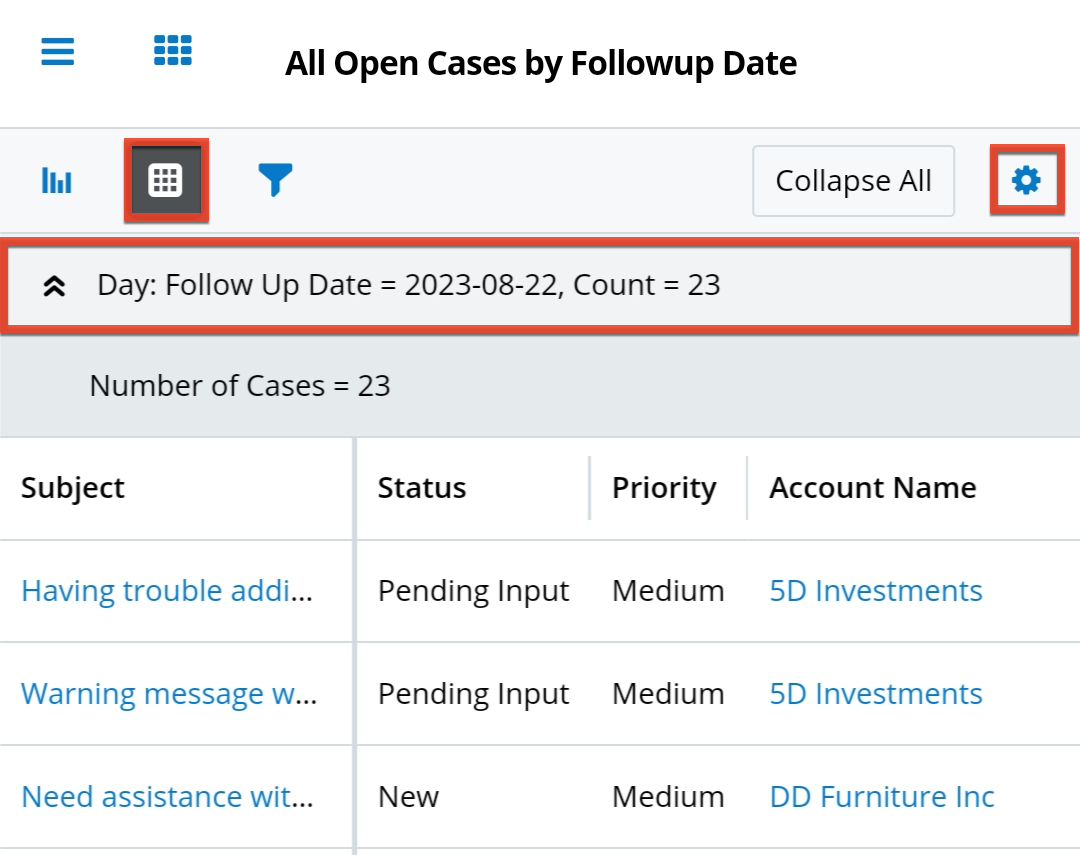Sort by Subject column header
Screen dimensions: 1080x855
coord(73,488)
